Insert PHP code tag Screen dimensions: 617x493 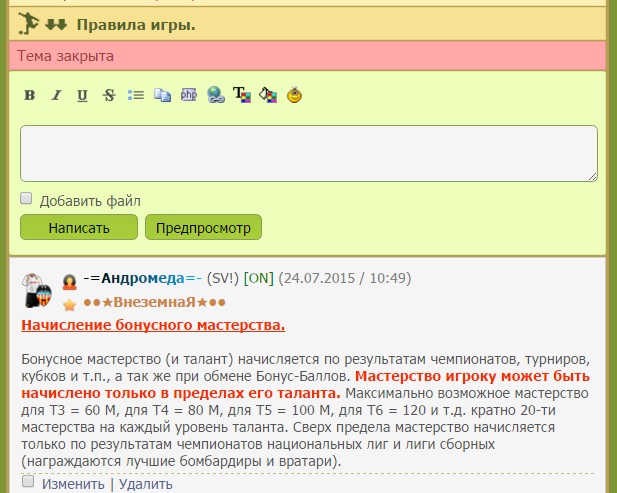click(188, 96)
